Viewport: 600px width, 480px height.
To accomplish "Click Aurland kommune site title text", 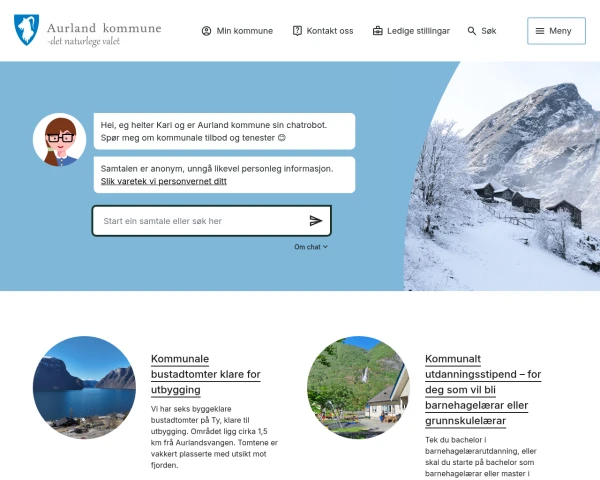I will coord(104,28).
